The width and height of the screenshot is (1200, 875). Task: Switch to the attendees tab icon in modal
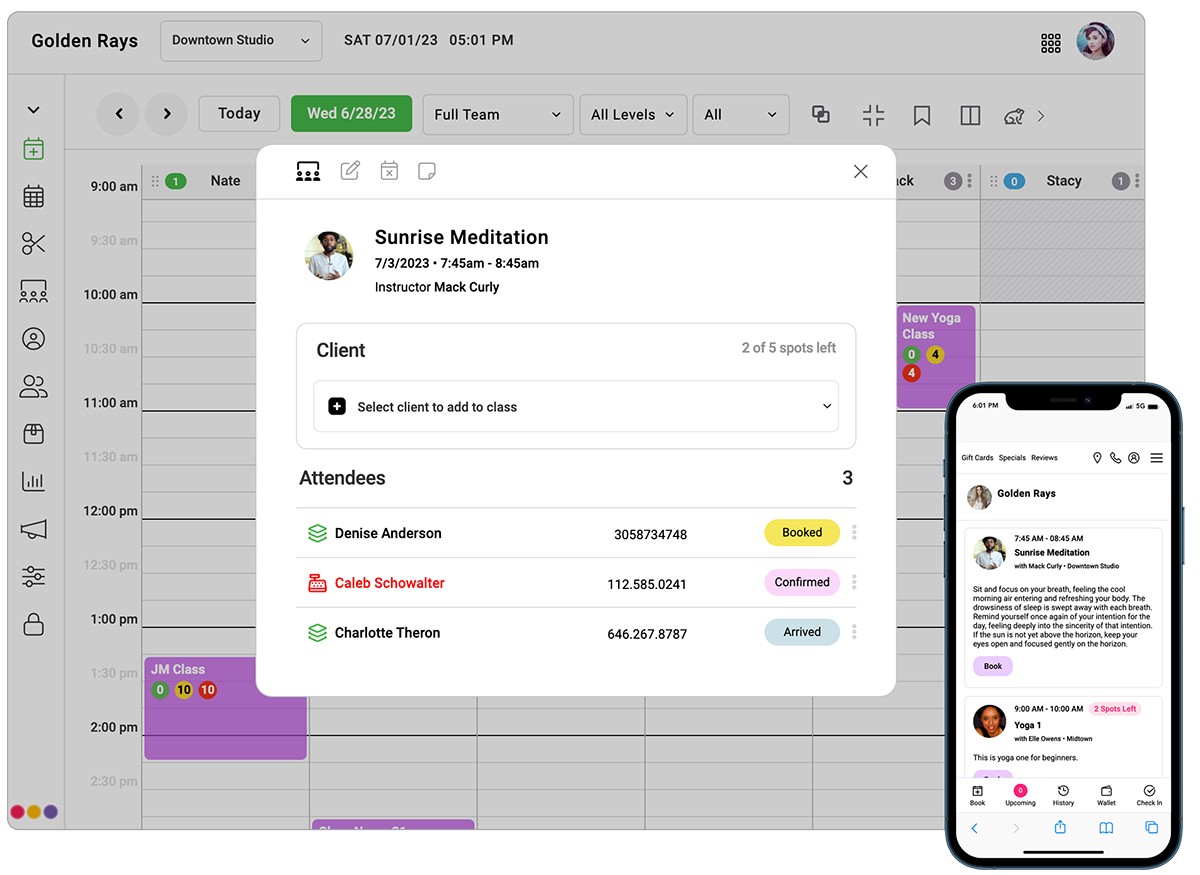tap(308, 171)
